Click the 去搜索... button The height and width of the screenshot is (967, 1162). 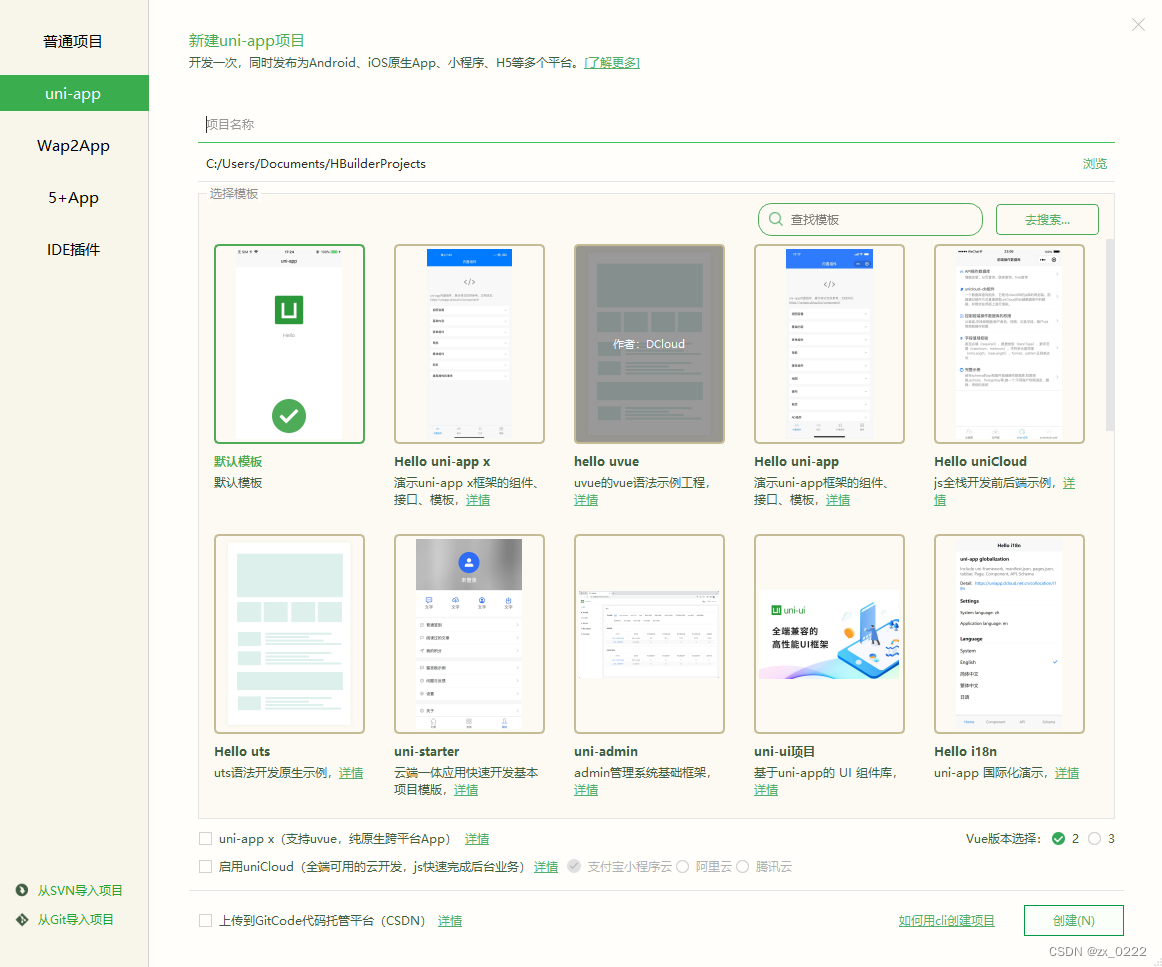click(x=1046, y=219)
